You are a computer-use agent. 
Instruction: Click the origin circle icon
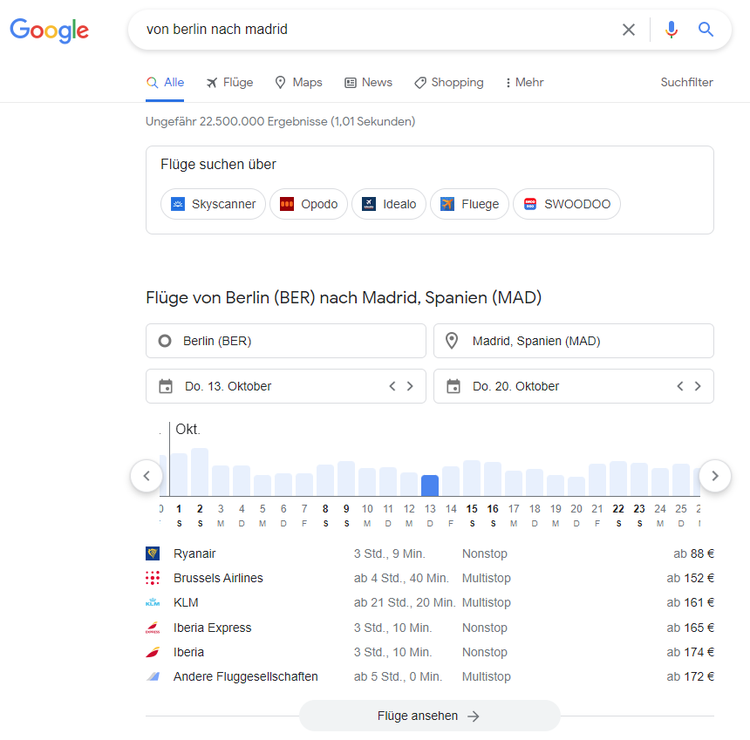(x=165, y=341)
